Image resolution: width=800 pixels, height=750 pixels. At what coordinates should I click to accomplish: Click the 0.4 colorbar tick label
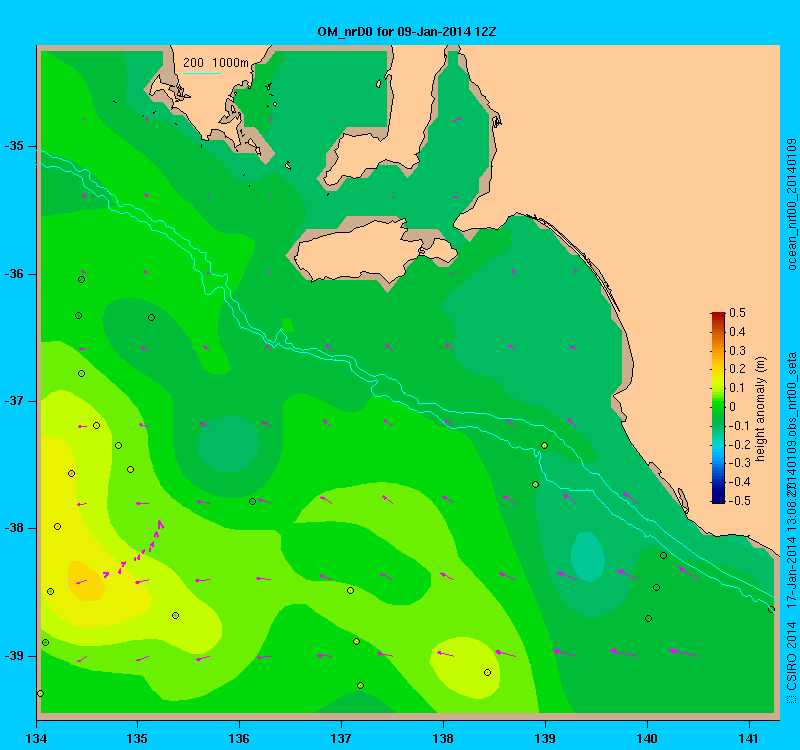coord(737,332)
